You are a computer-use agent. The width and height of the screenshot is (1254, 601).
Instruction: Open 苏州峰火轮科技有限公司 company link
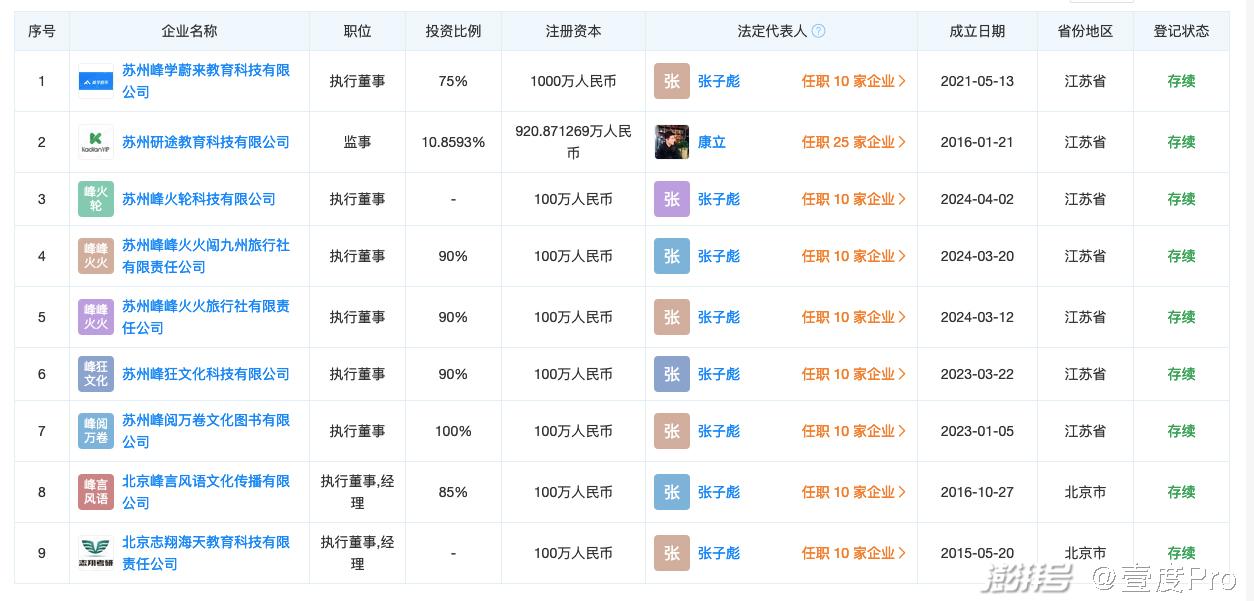coord(199,199)
